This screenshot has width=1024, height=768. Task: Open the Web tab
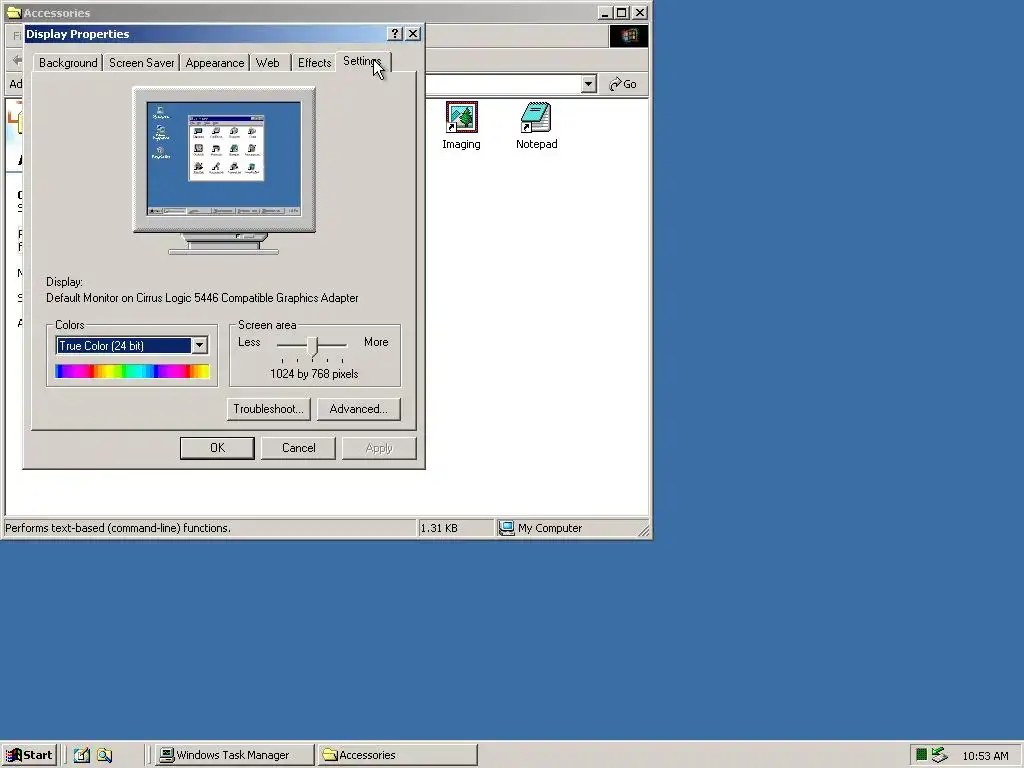(x=268, y=63)
